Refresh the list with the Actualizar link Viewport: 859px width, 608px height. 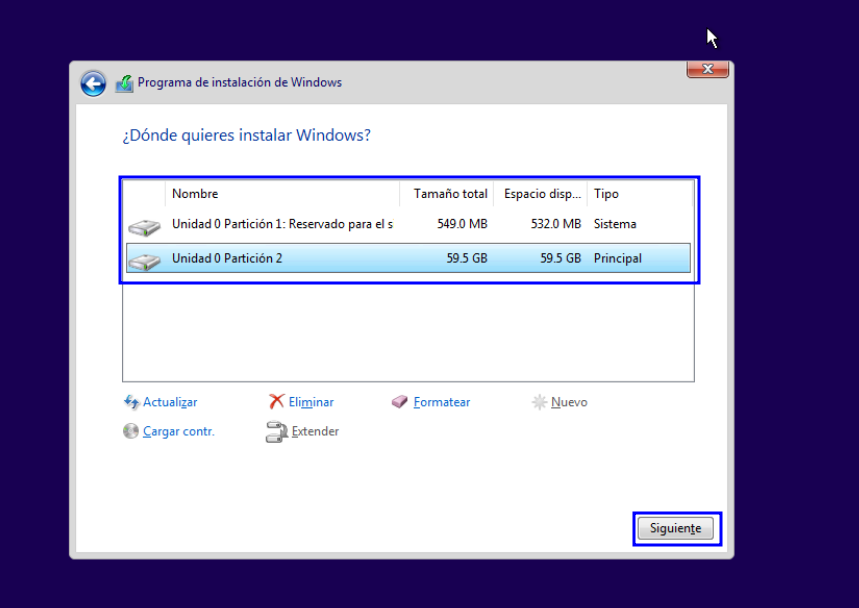pyautogui.click(x=170, y=402)
